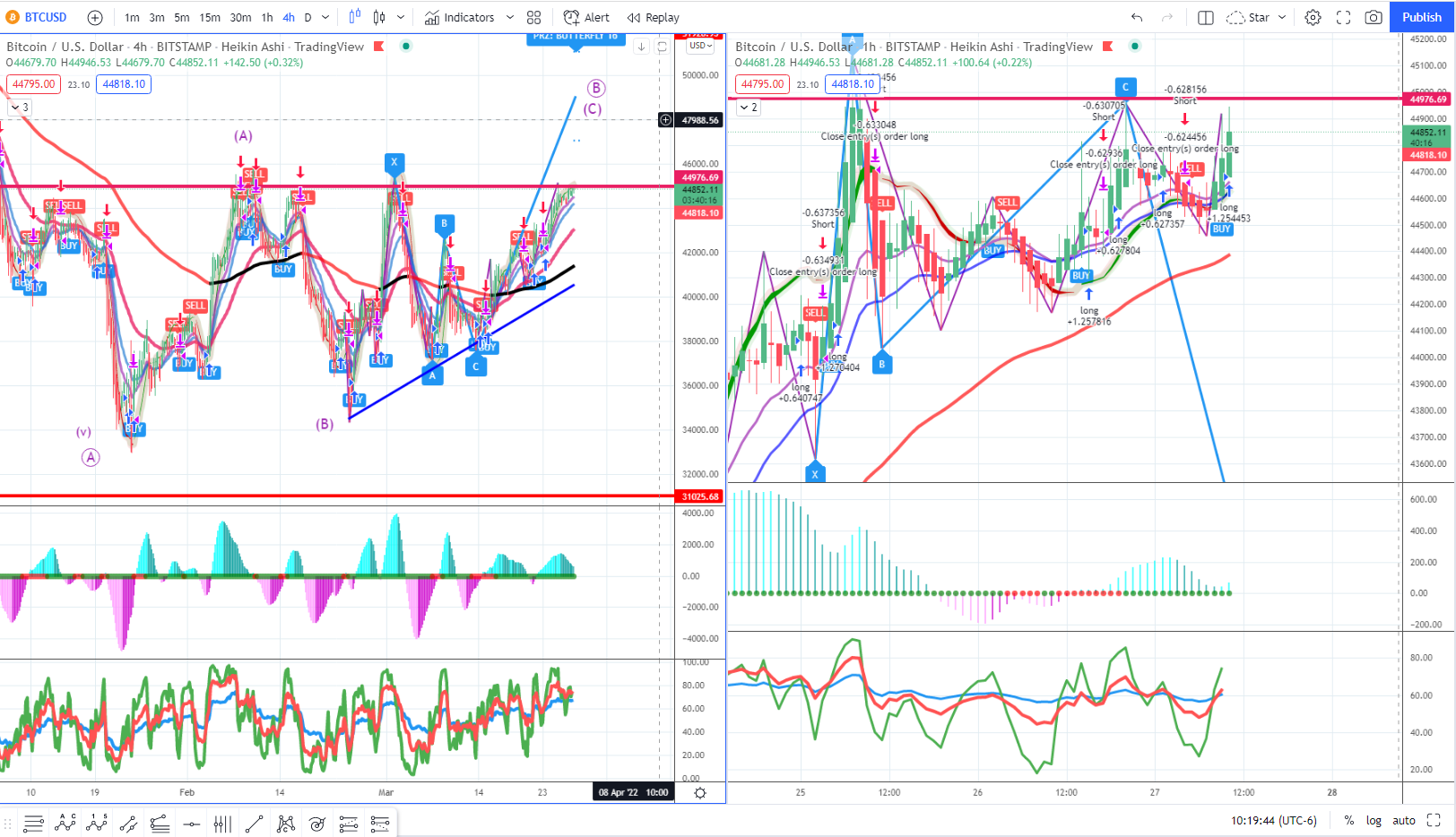
Task: Expand the time interval dropdown arrow
Action: coord(325,17)
